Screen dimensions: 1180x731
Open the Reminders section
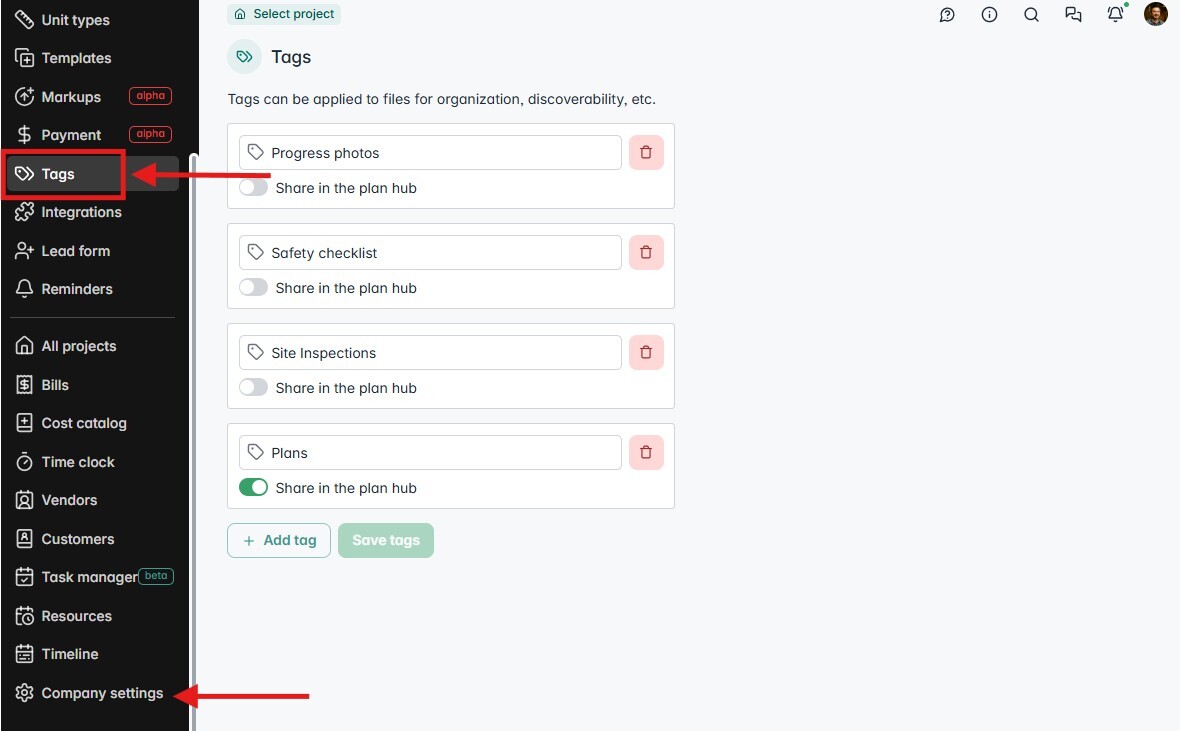click(75, 288)
